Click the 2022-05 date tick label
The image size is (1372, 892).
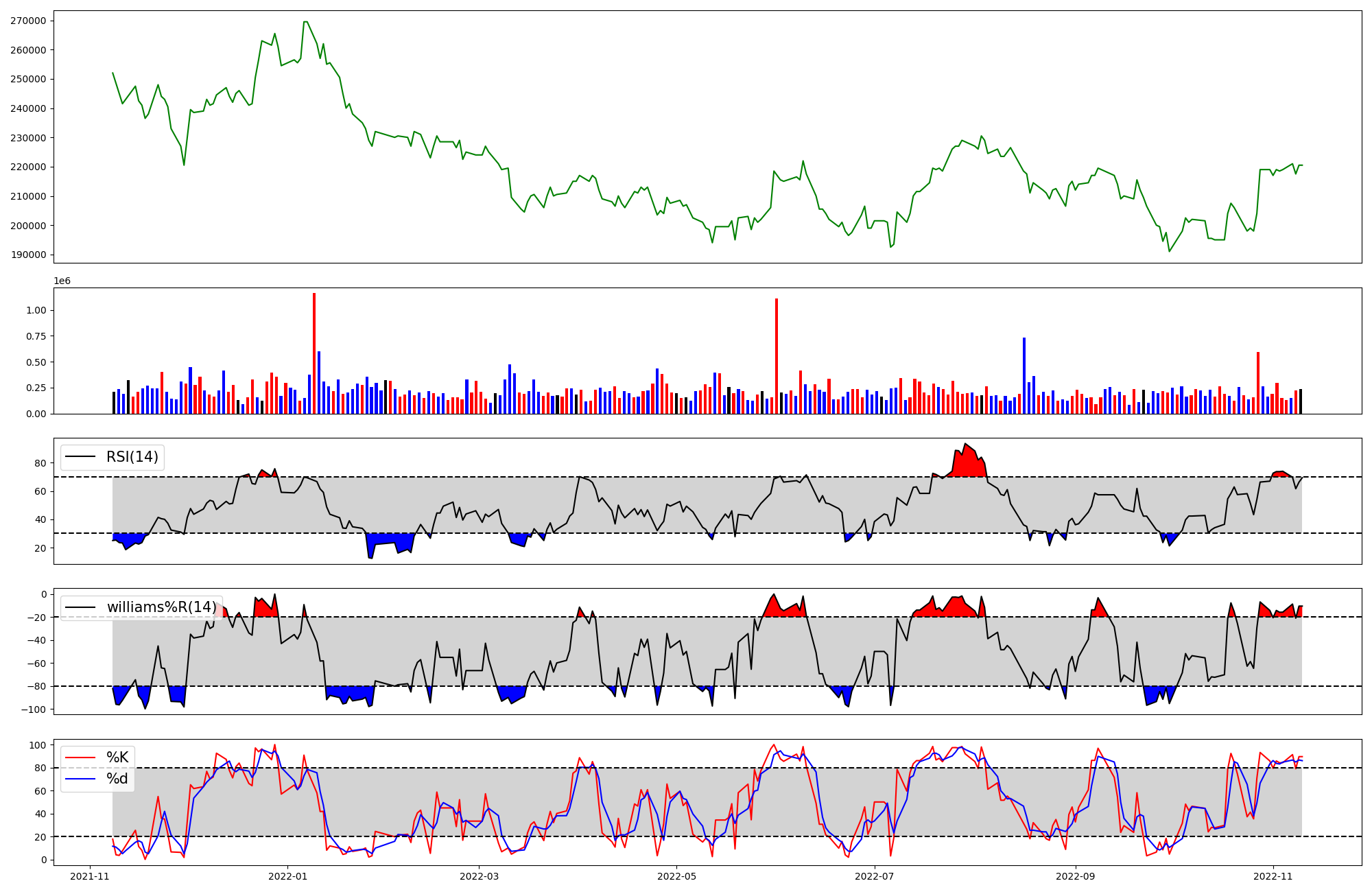[x=677, y=876]
